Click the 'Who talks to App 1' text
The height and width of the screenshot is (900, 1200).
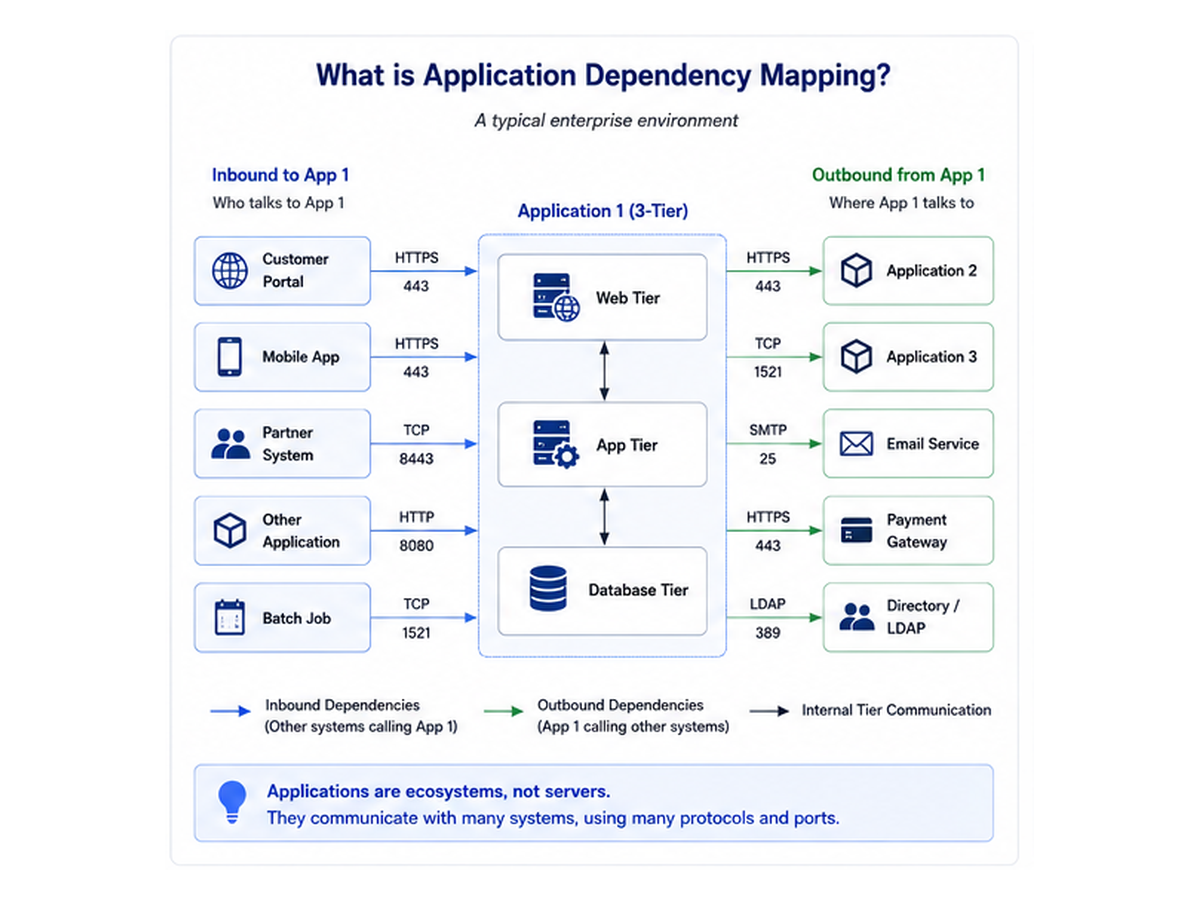(x=281, y=203)
